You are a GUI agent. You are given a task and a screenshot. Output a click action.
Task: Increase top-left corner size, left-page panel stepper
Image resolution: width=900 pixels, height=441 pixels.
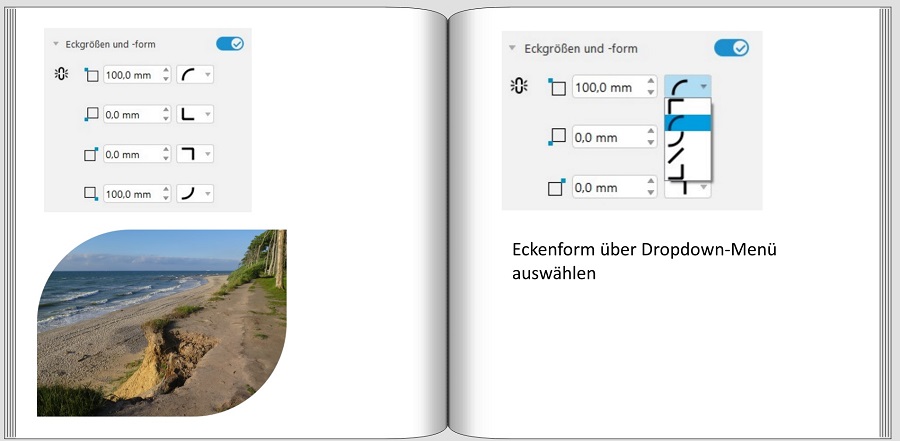pos(166,71)
